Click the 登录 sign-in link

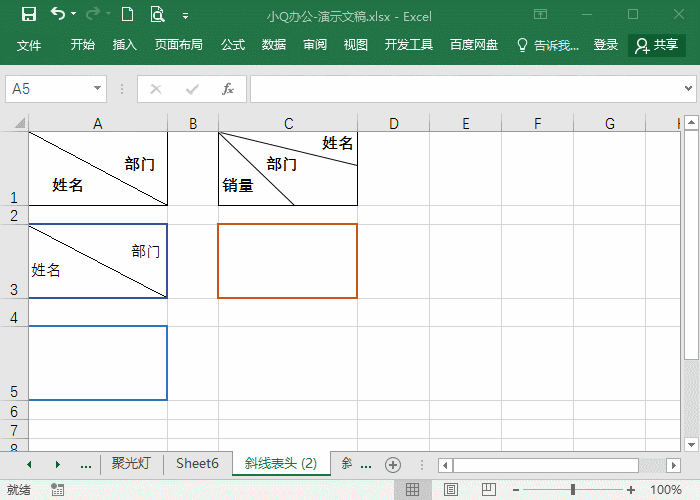point(606,45)
